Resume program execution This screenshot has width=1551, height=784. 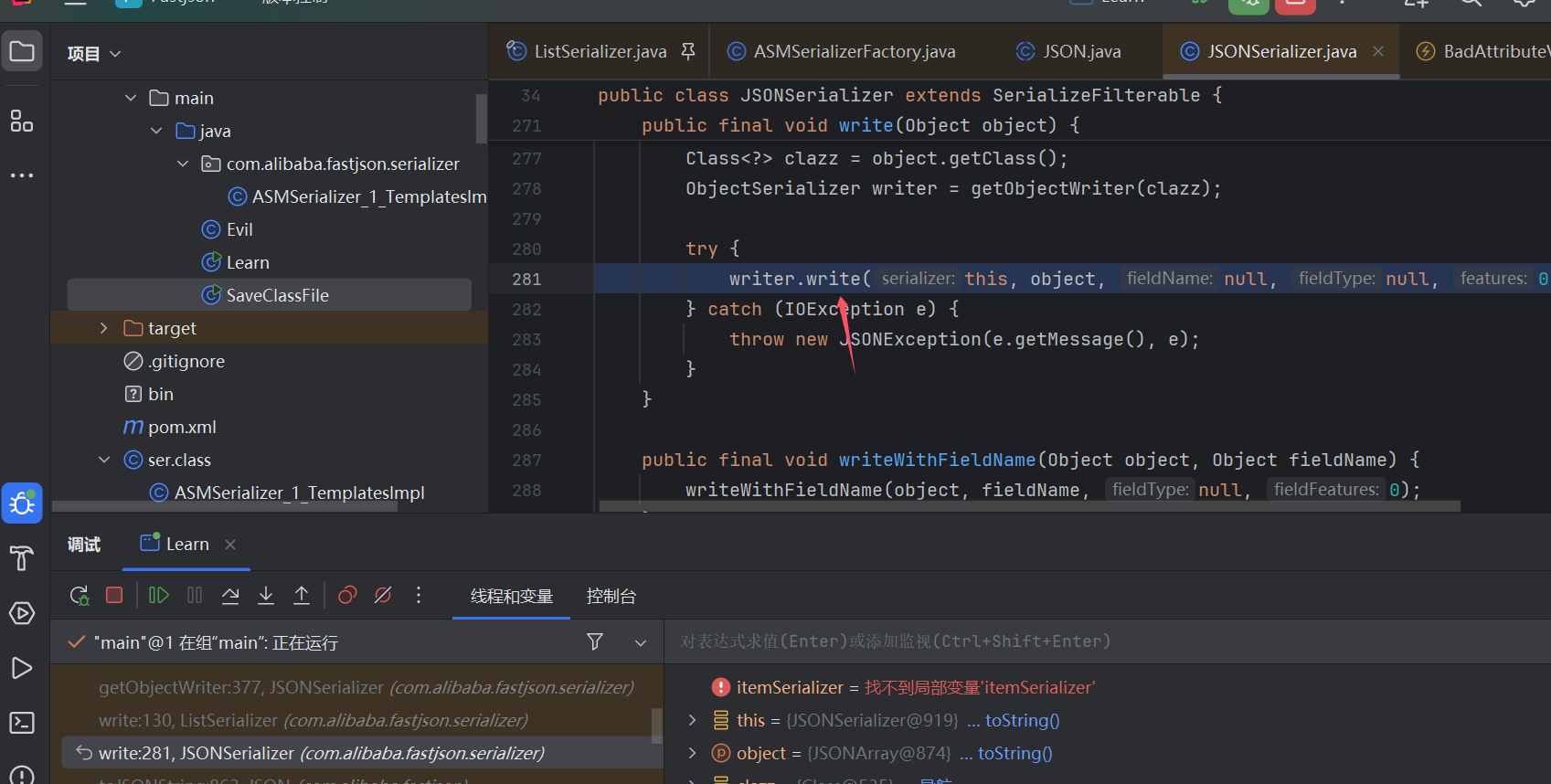click(x=158, y=595)
